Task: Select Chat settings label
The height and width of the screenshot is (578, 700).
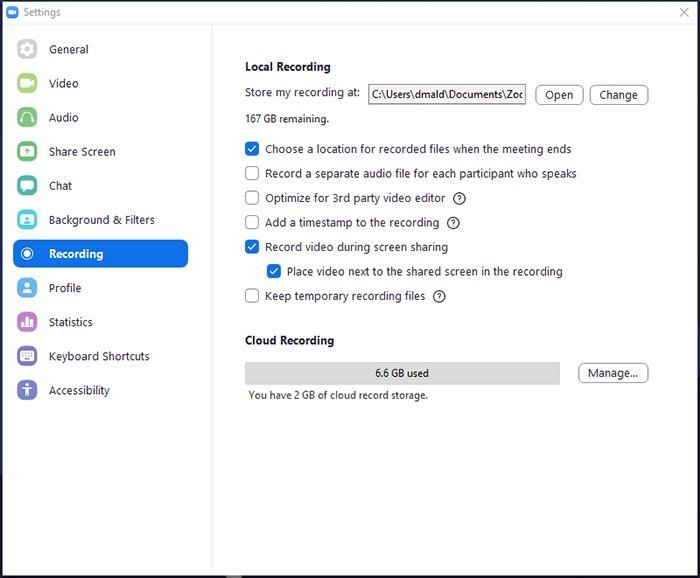Action: 60,186
